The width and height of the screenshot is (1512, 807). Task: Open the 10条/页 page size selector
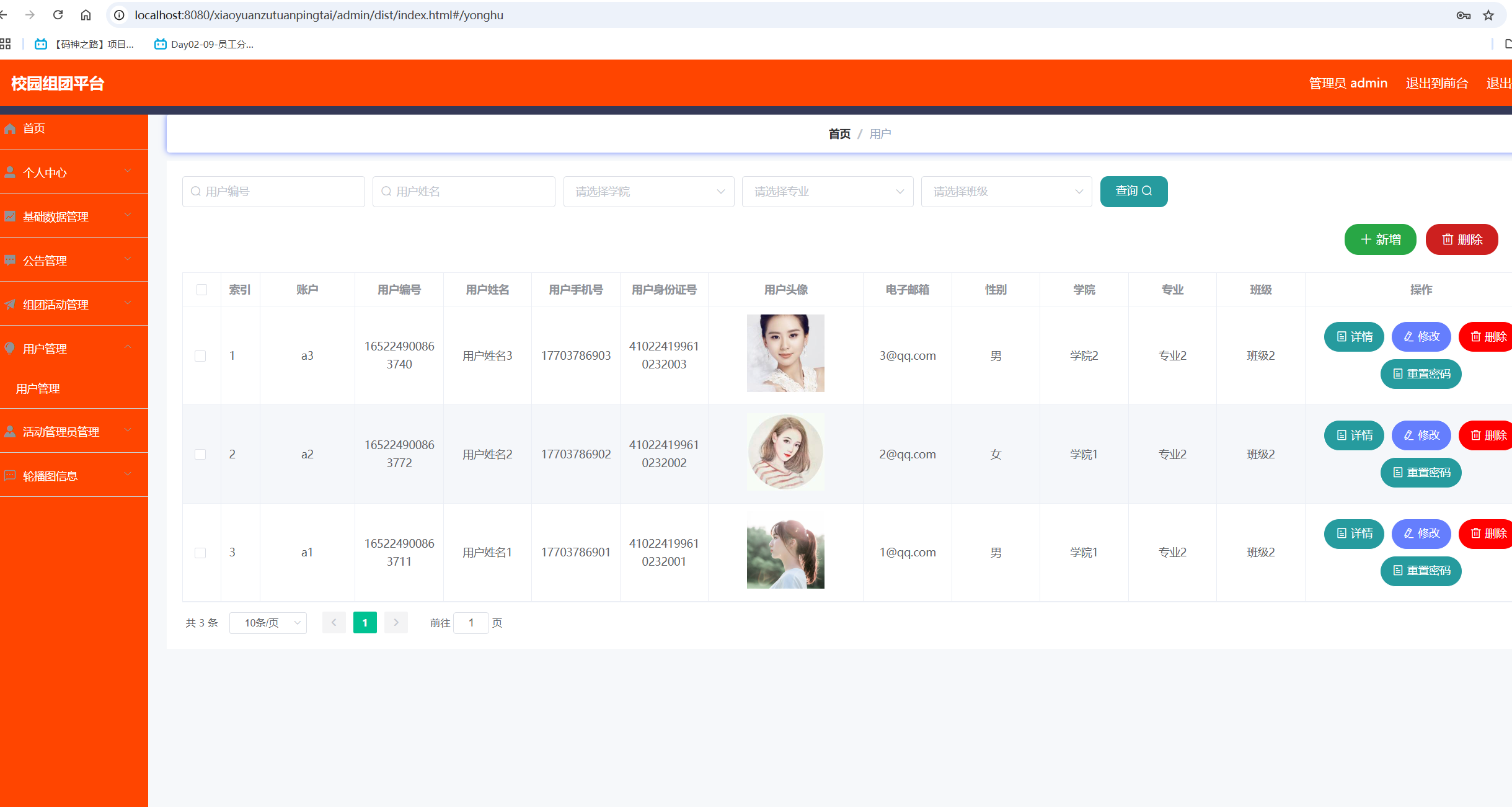click(x=268, y=623)
